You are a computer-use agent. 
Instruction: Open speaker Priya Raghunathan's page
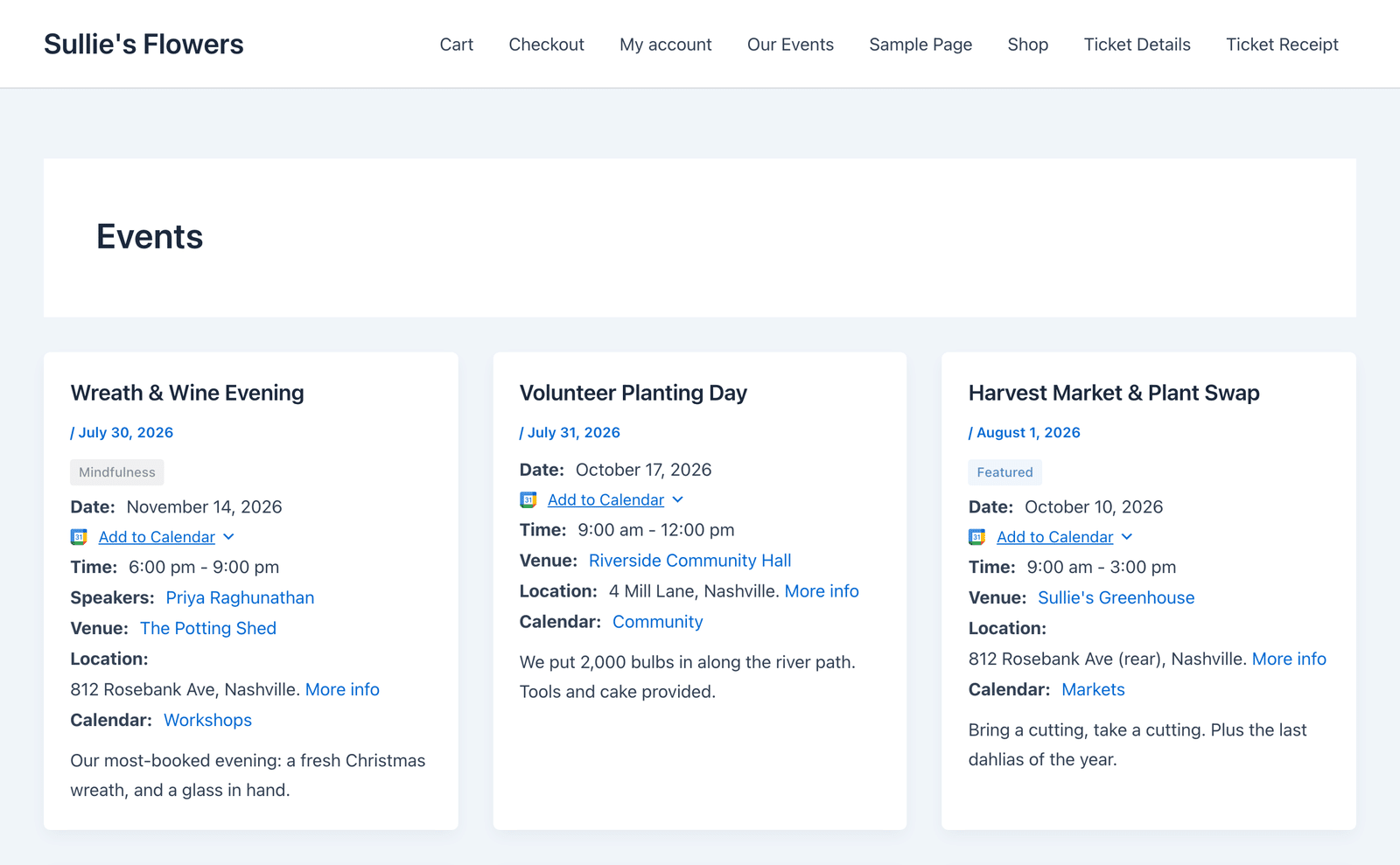(x=240, y=597)
